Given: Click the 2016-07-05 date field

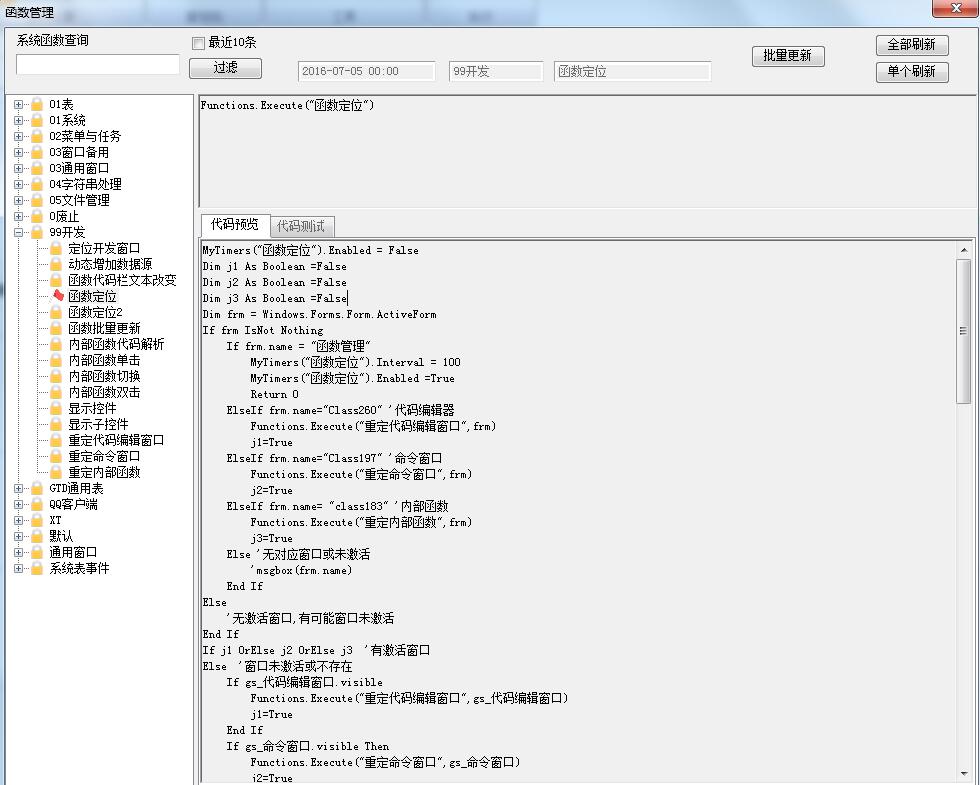Looking at the screenshot, I should [367, 71].
